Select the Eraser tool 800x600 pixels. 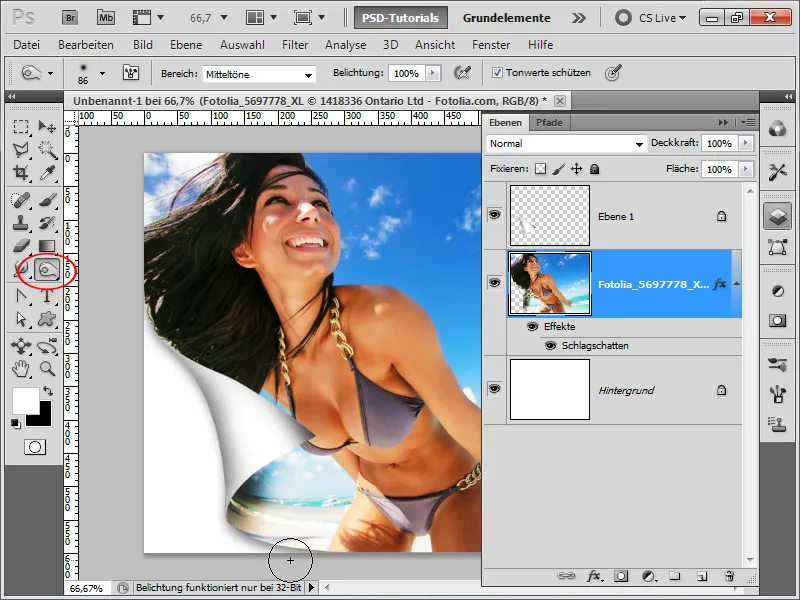(20, 246)
